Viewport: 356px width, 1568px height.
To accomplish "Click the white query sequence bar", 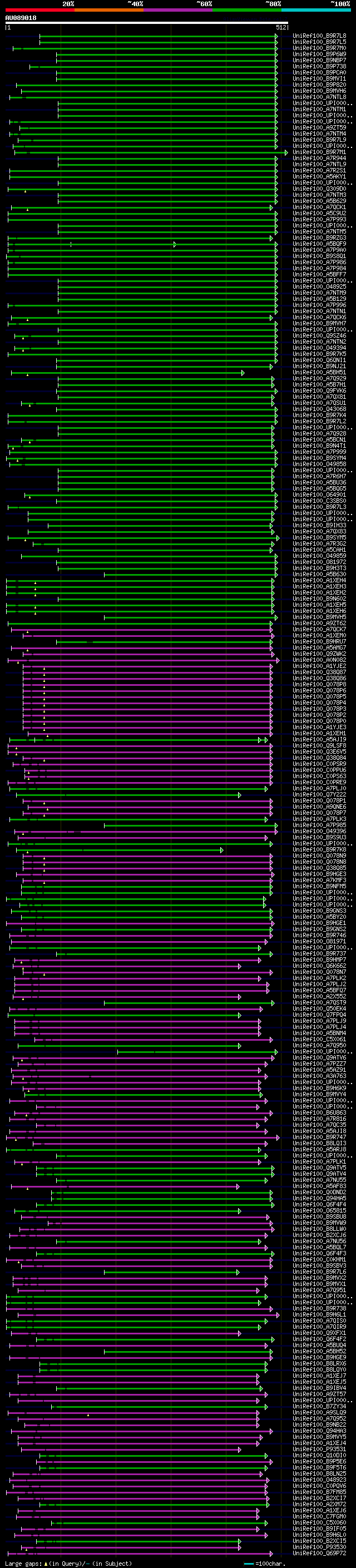I will 147,23.
